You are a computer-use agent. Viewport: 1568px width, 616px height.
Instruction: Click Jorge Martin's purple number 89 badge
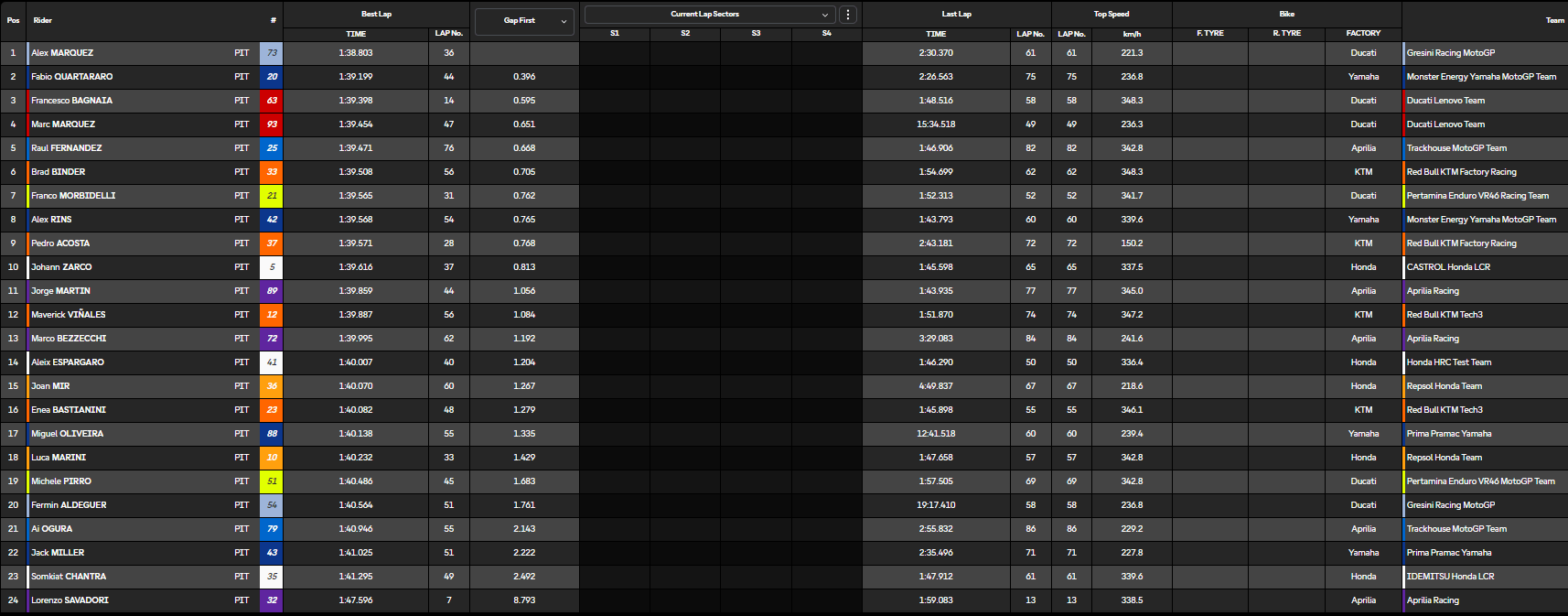(x=272, y=291)
